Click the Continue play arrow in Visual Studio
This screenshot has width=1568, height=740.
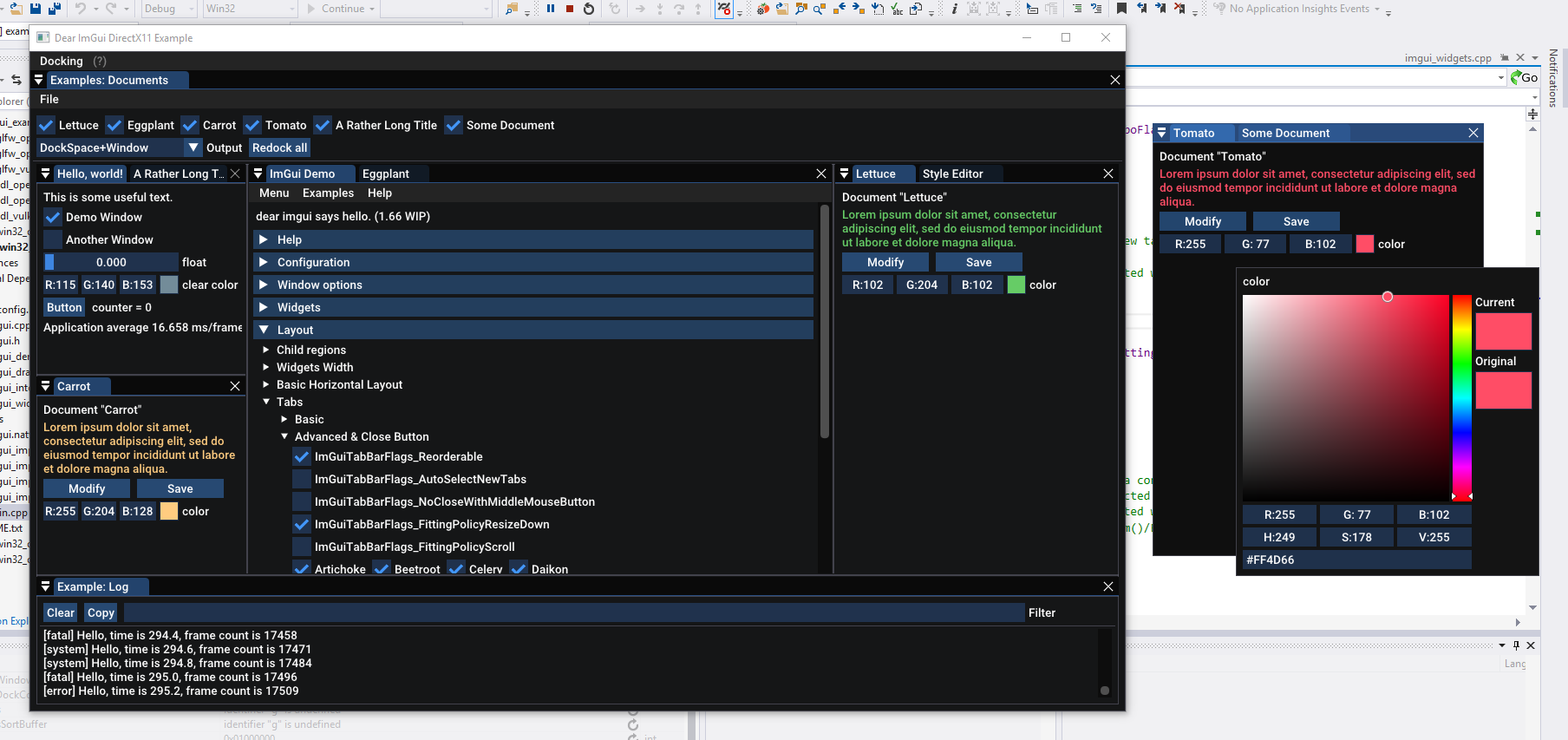[311, 9]
